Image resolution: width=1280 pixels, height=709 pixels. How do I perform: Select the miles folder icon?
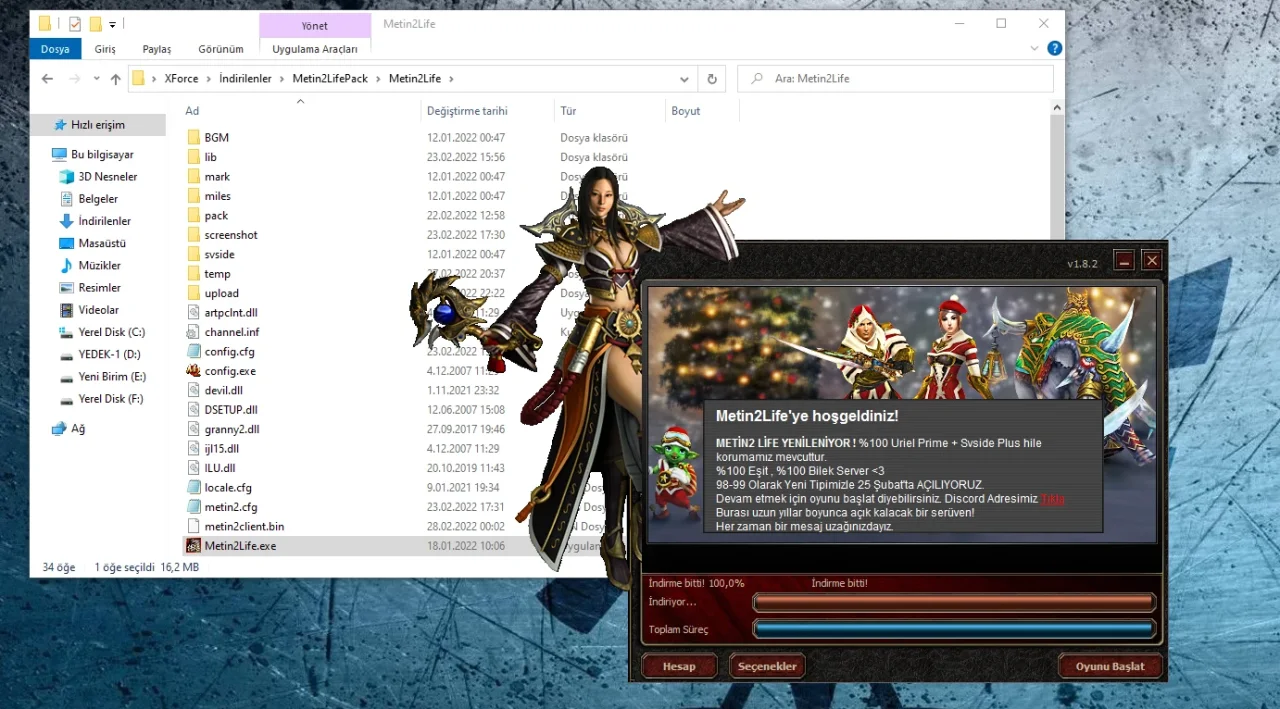(x=194, y=196)
